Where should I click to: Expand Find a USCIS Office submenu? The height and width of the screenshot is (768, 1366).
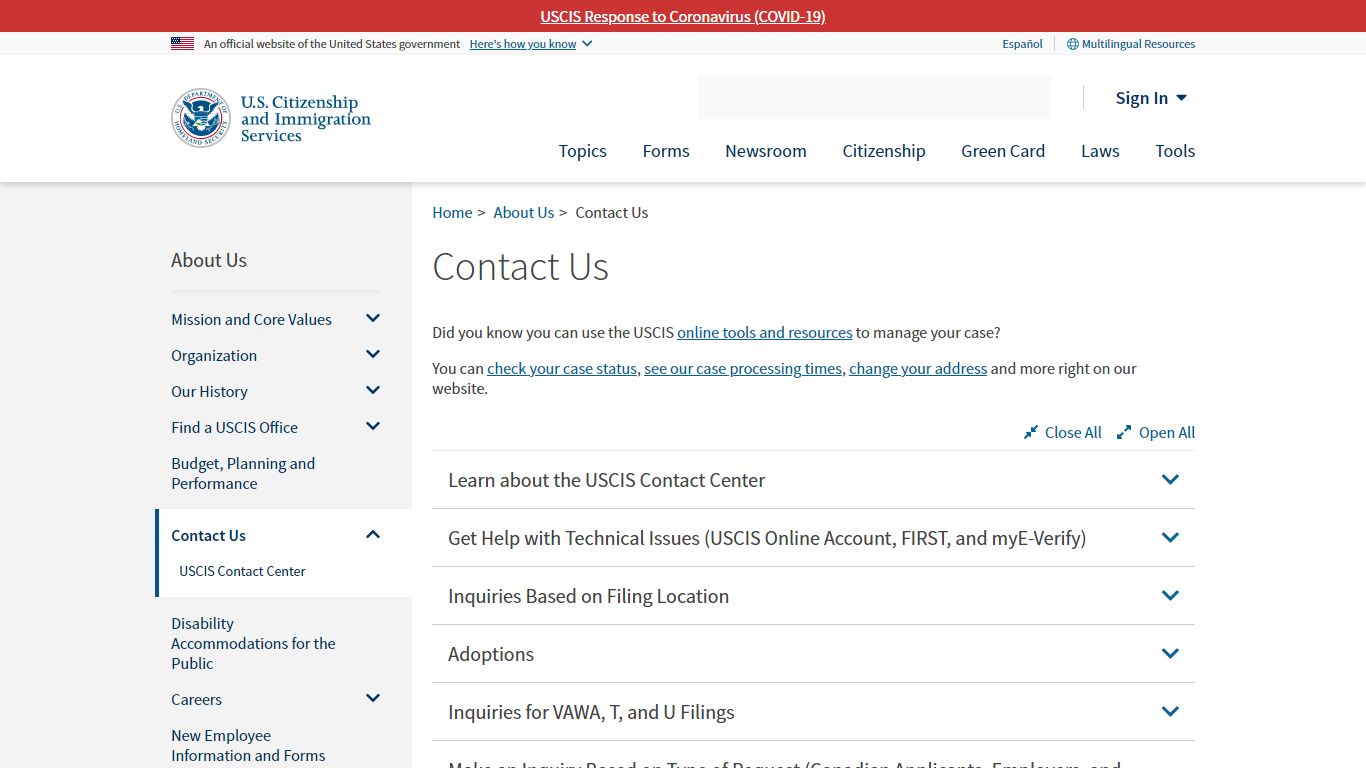click(x=373, y=427)
